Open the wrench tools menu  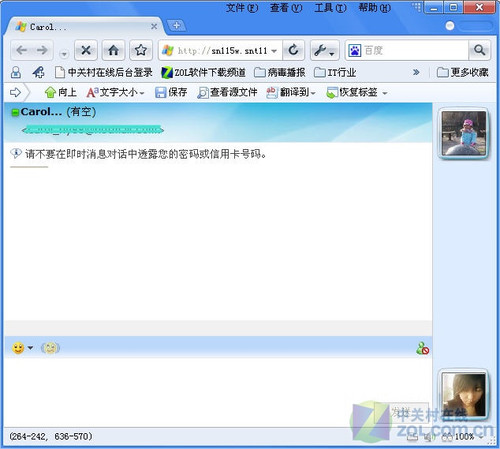[x=324, y=50]
